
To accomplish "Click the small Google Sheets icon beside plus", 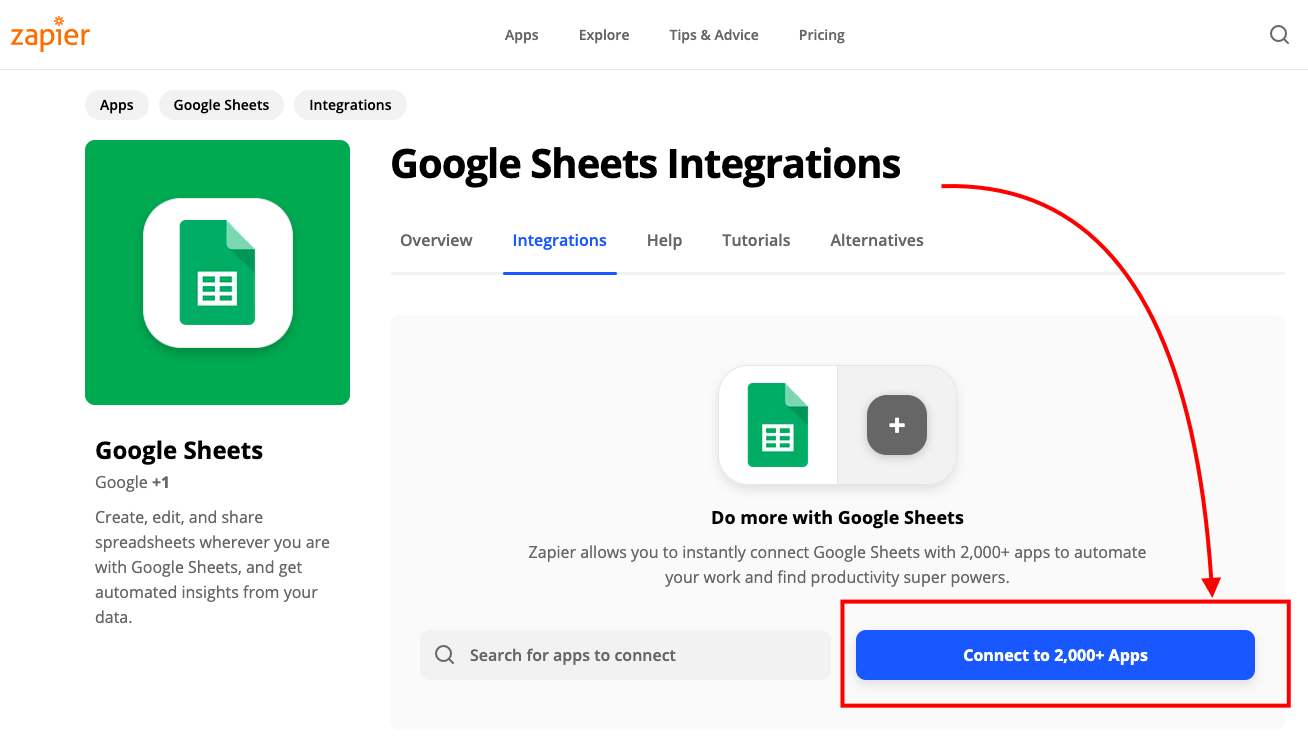I will coord(778,425).
